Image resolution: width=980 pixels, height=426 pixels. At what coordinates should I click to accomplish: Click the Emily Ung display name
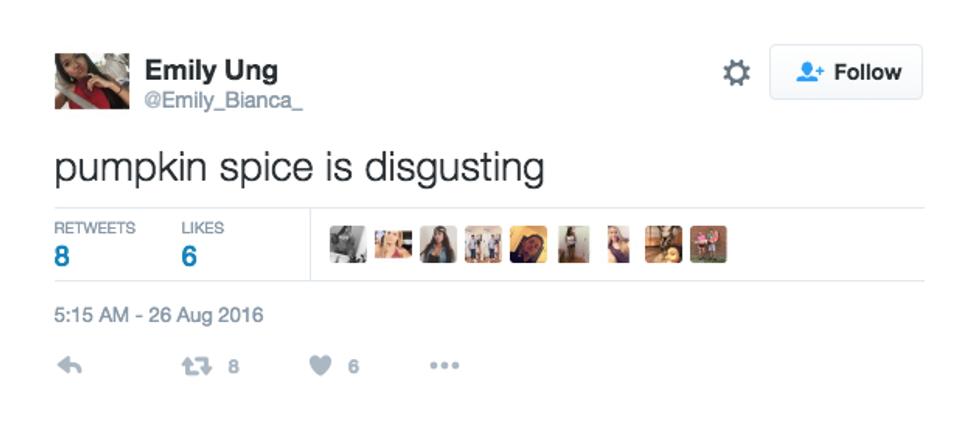point(211,70)
